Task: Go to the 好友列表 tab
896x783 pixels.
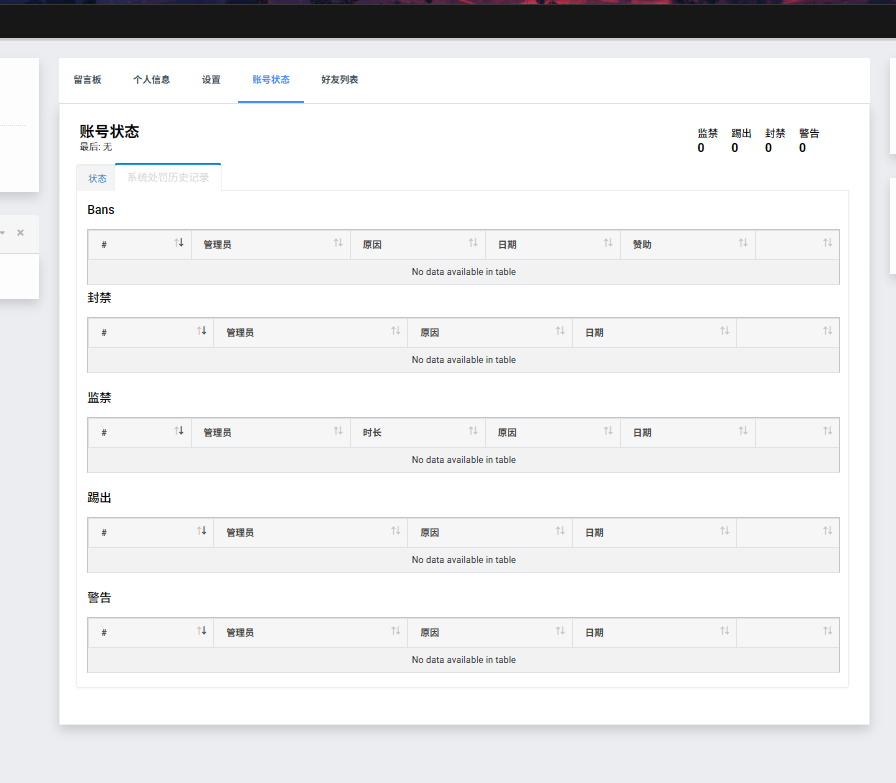Action: click(x=339, y=80)
